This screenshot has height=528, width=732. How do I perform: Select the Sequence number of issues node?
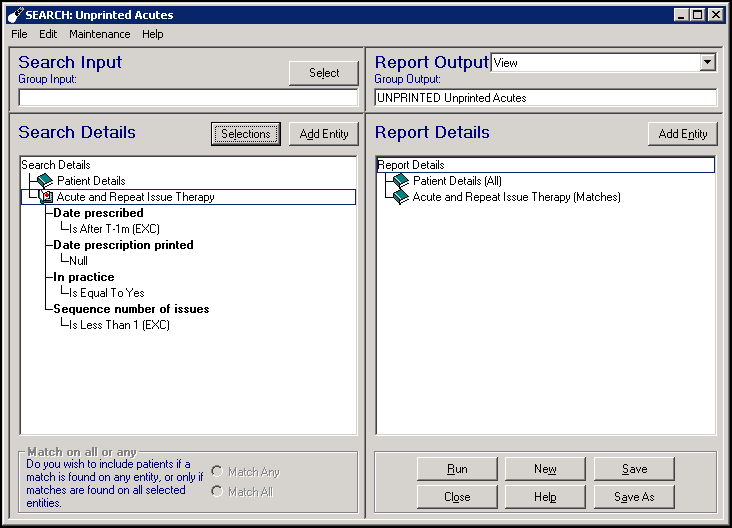tap(131, 309)
